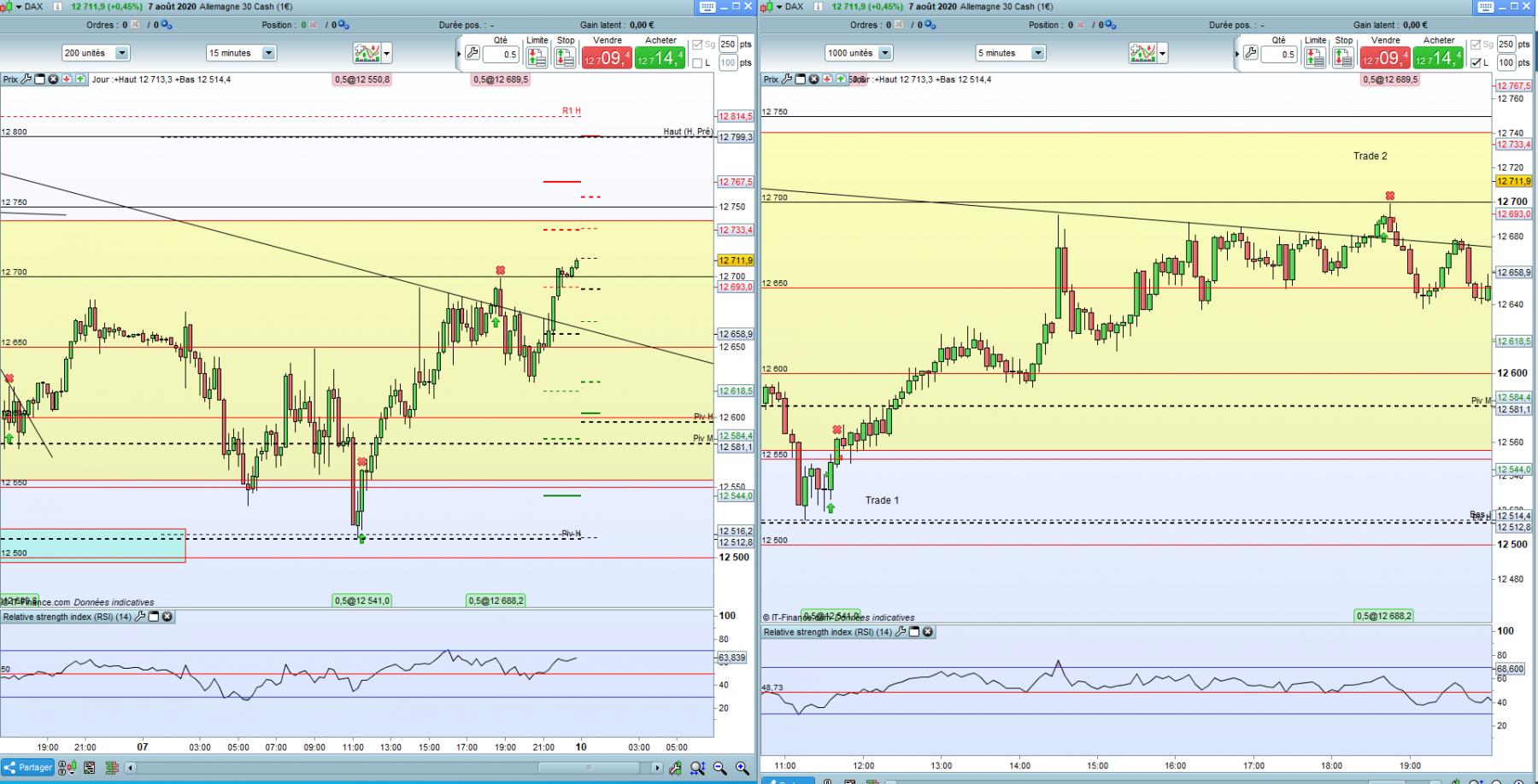Open the 15 minutes timeframe dropdown
Viewport: 1538px width, 784px height.
point(242,53)
